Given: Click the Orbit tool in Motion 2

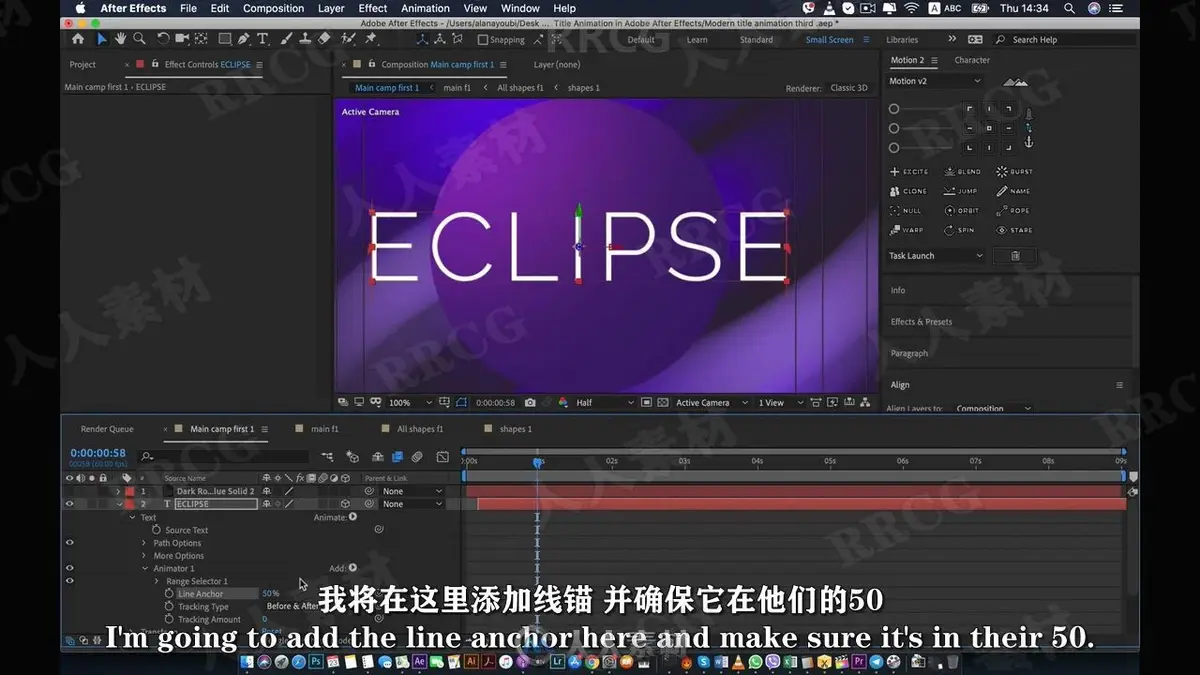Looking at the screenshot, I should 962,211.
